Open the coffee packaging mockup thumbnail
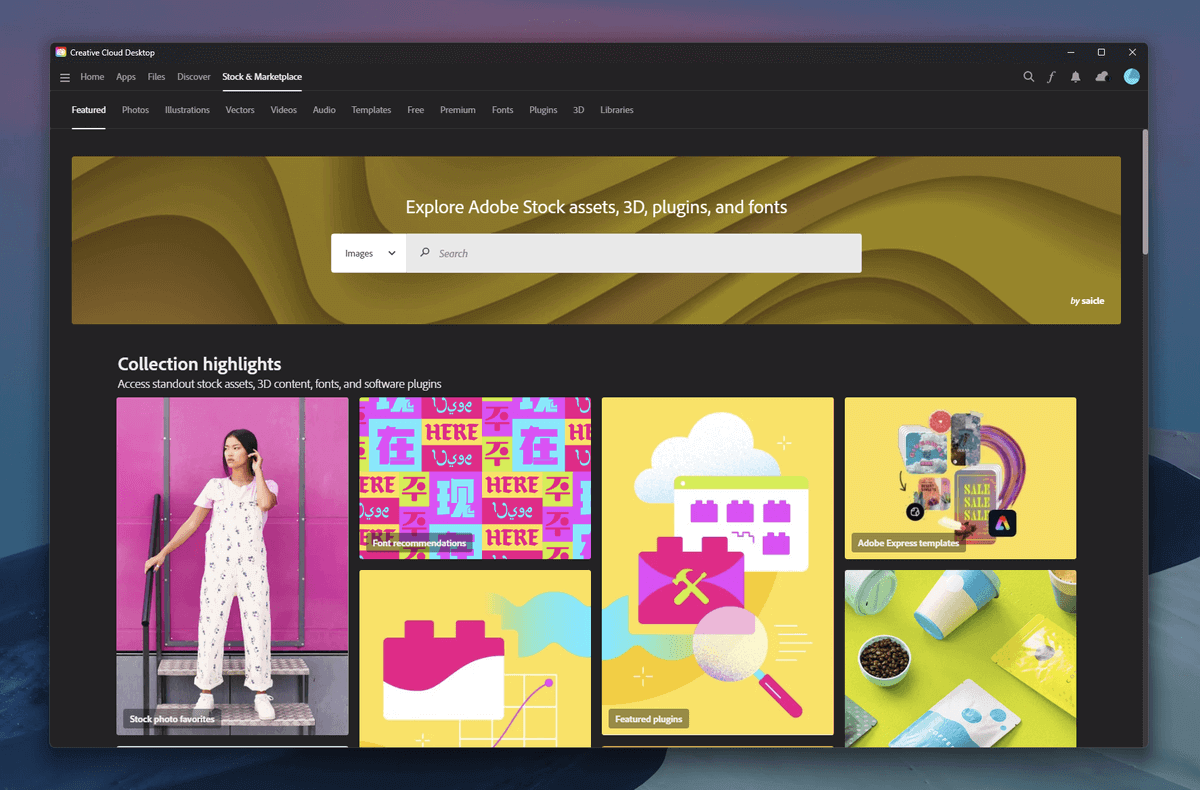 tap(960, 658)
